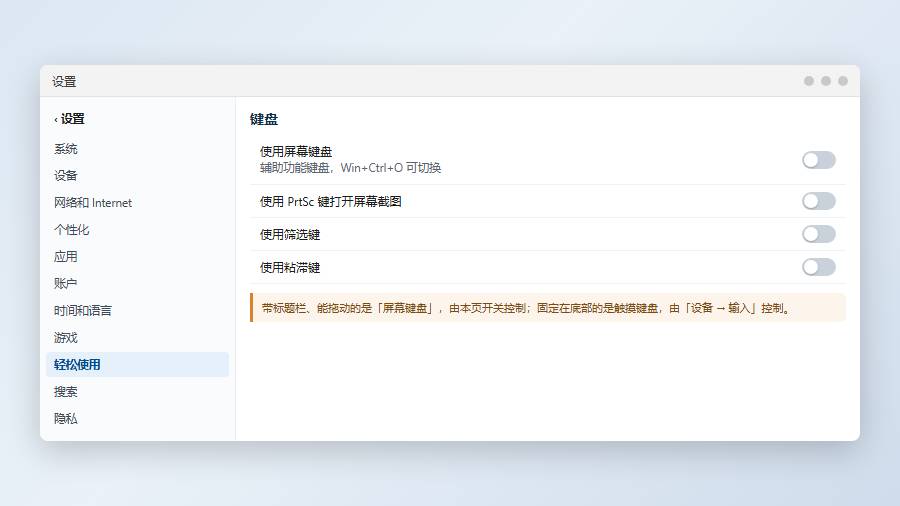The width and height of the screenshot is (900, 506).
Task: Click the 设置 window title text
Action: click(x=64, y=81)
